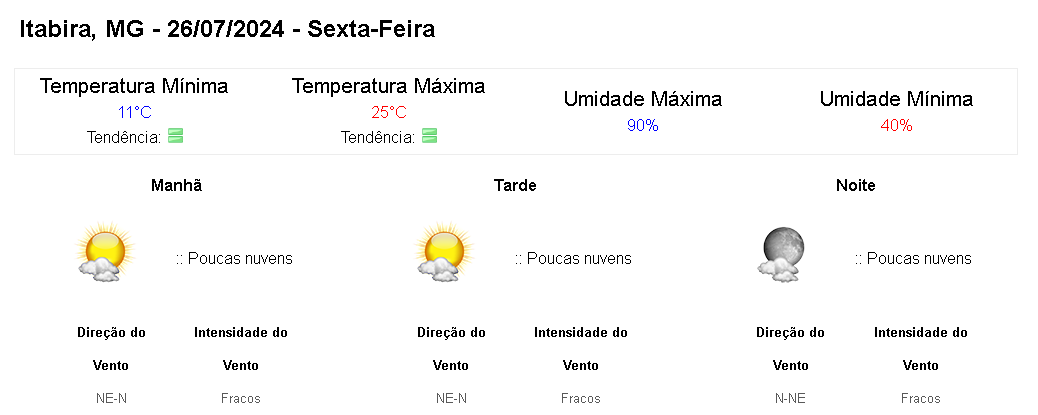This screenshot has width=1038, height=415.
Task: Select the Noite period heading
Action: click(x=855, y=186)
